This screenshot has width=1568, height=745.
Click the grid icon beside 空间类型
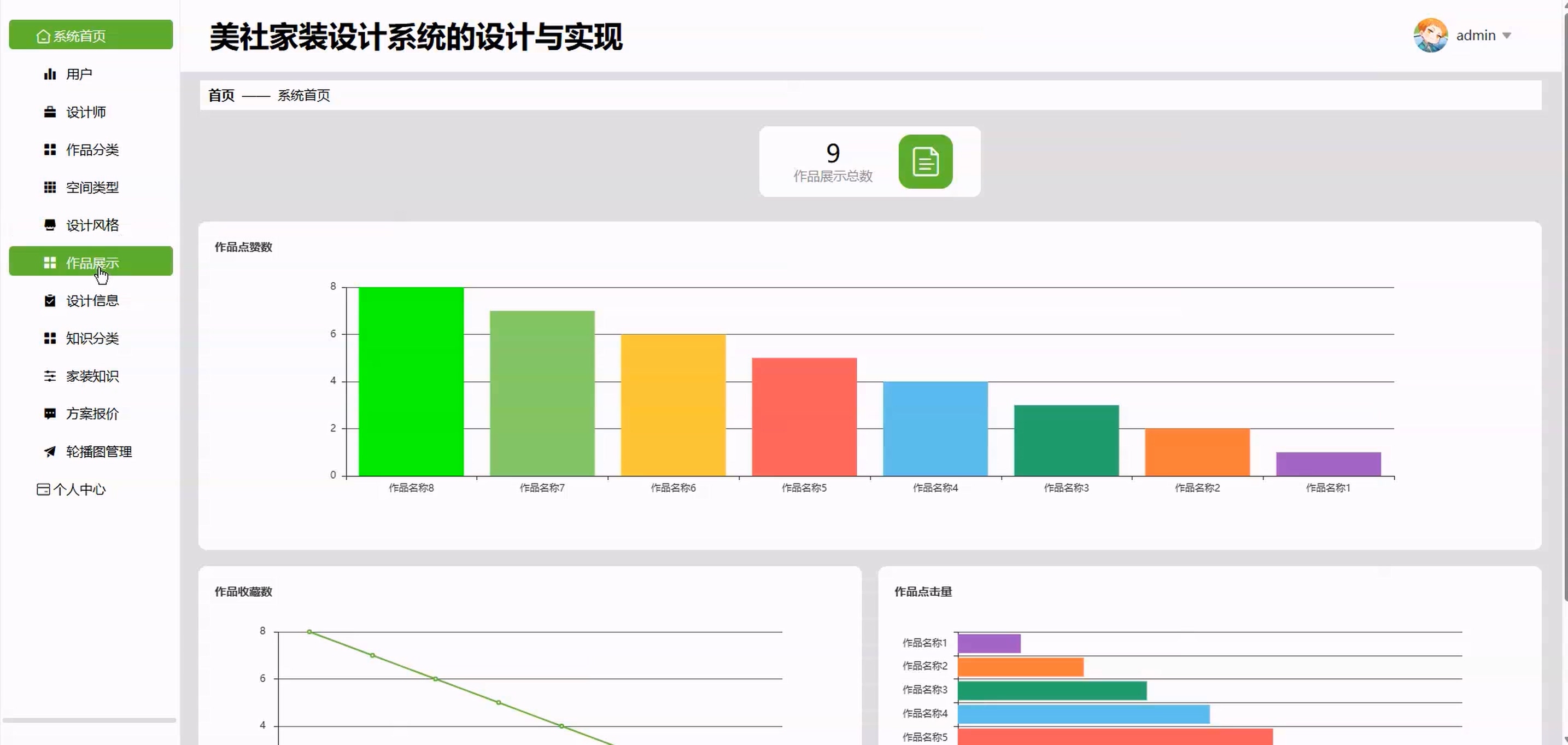(50, 188)
